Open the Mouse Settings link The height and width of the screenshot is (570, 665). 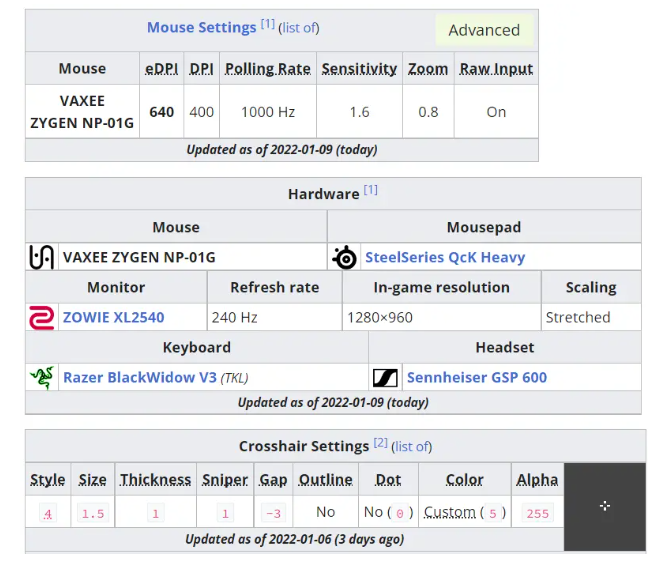[x=201, y=28]
